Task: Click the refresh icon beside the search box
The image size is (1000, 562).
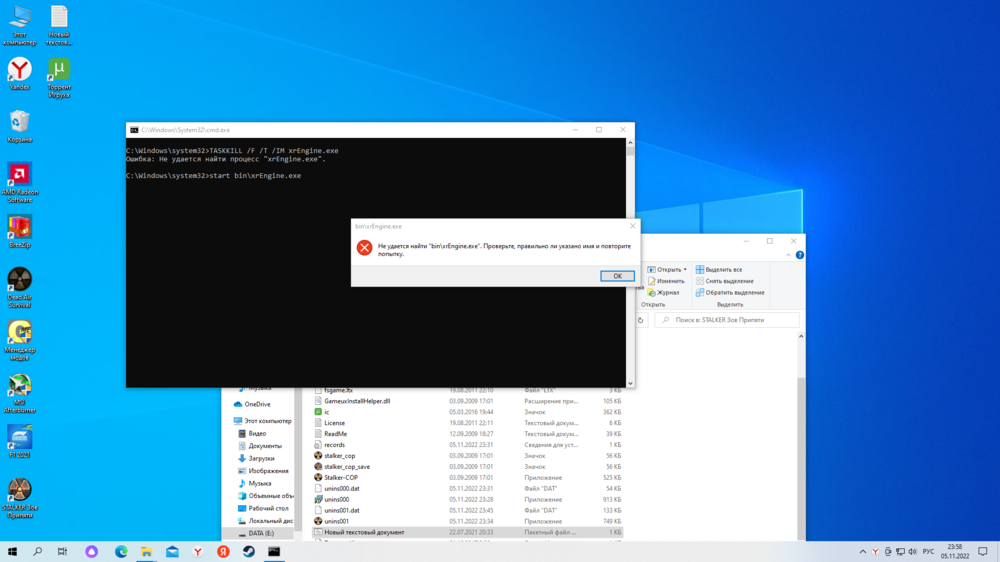Action: [x=641, y=320]
